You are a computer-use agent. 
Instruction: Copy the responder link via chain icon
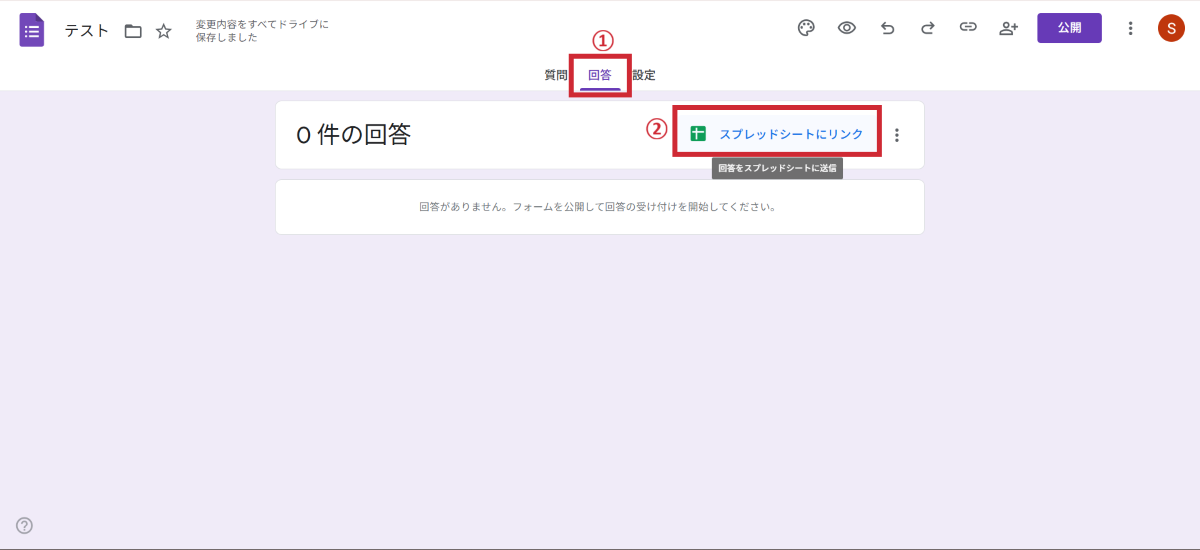click(x=968, y=28)
